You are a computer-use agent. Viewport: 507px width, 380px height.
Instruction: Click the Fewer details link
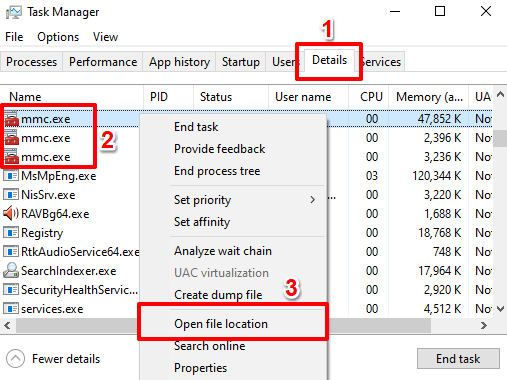tap(66, 359)
